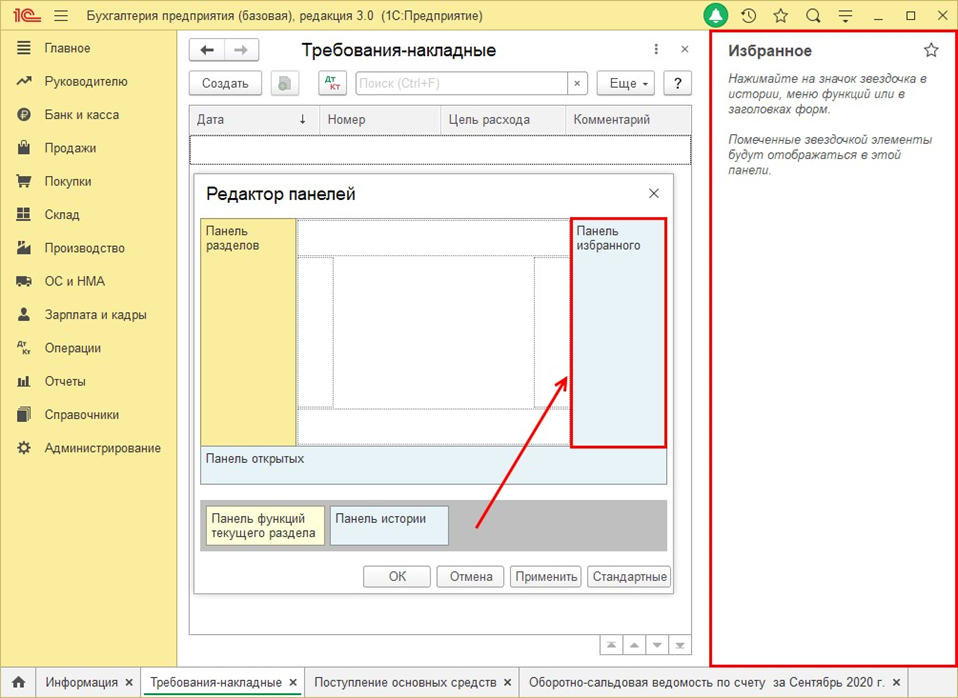This screenshot has width=958, height=698.
Task: Open Банк и касса section
Action: pyautogui.click(x=81, y=114)
